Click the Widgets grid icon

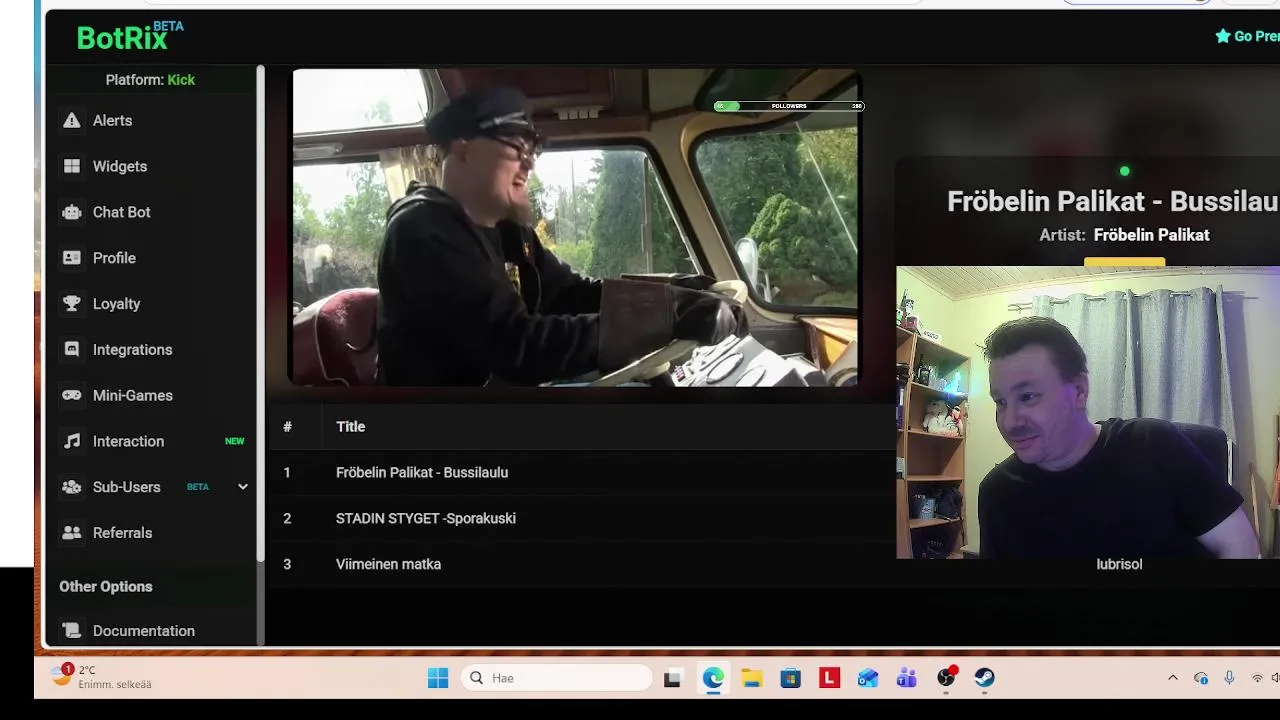71,166
